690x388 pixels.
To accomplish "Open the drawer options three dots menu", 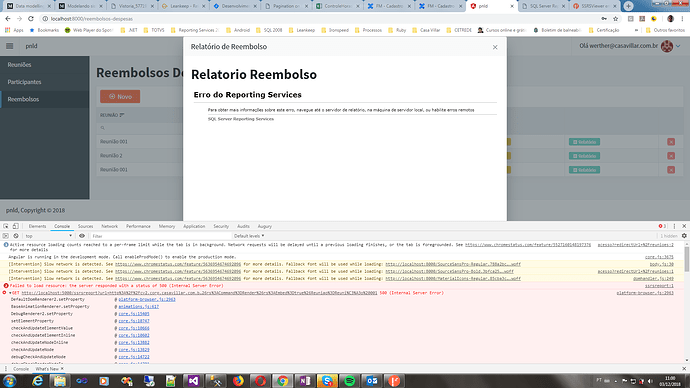I will (x=6, y=369).
